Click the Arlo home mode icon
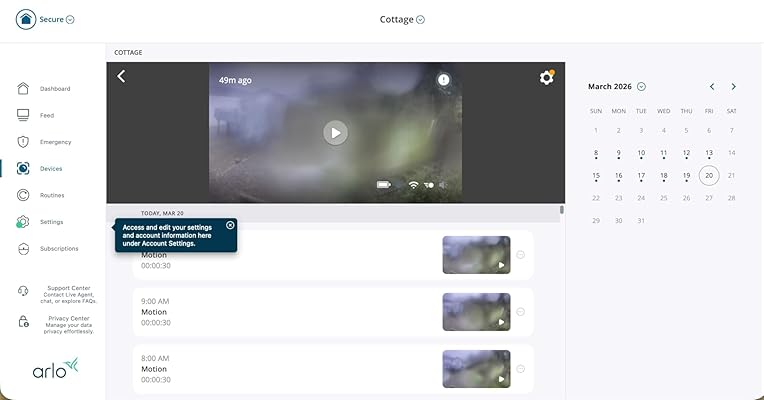This screenshot has width=764, height=400. pyautogui.click(x=26, y=19)
